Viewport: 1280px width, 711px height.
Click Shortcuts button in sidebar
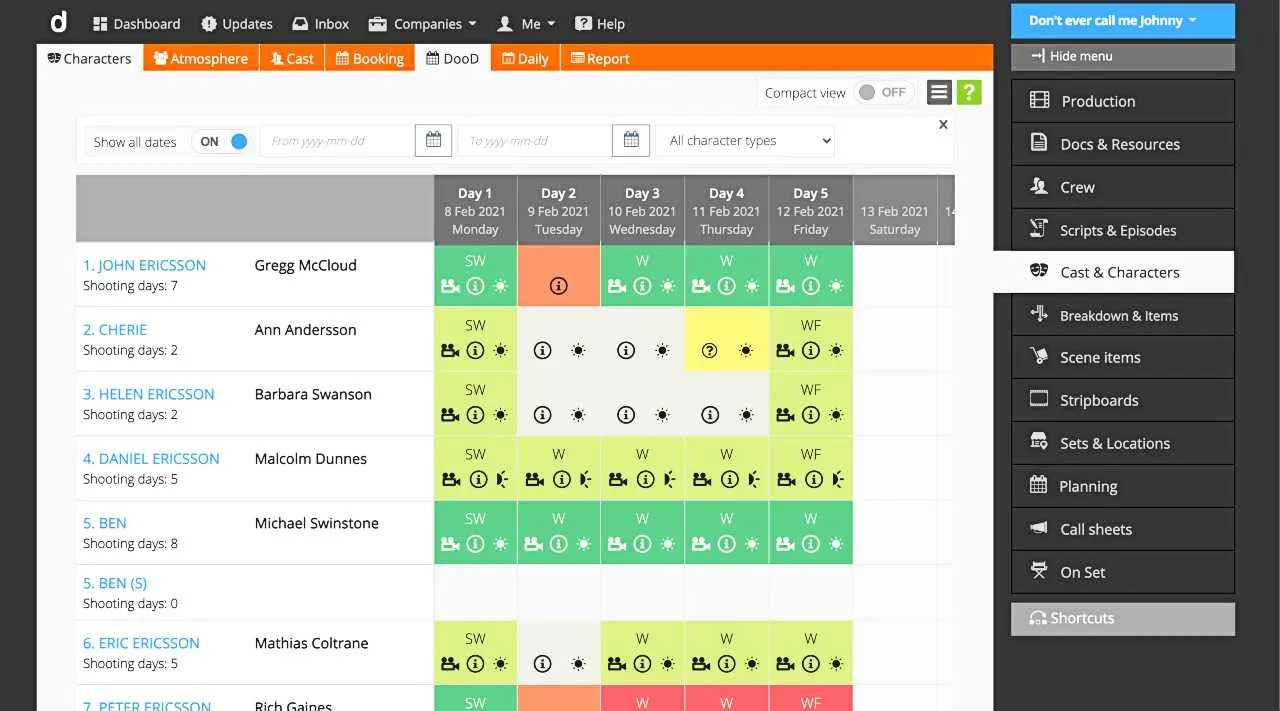1123,618
